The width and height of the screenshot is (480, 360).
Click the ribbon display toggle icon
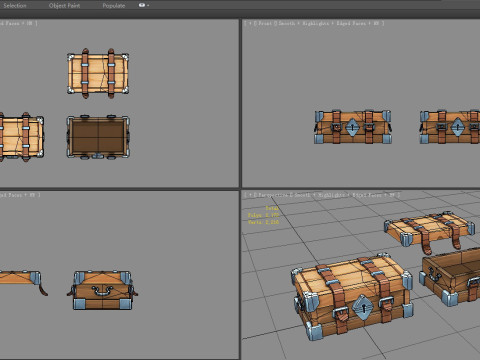pos(142,5)
